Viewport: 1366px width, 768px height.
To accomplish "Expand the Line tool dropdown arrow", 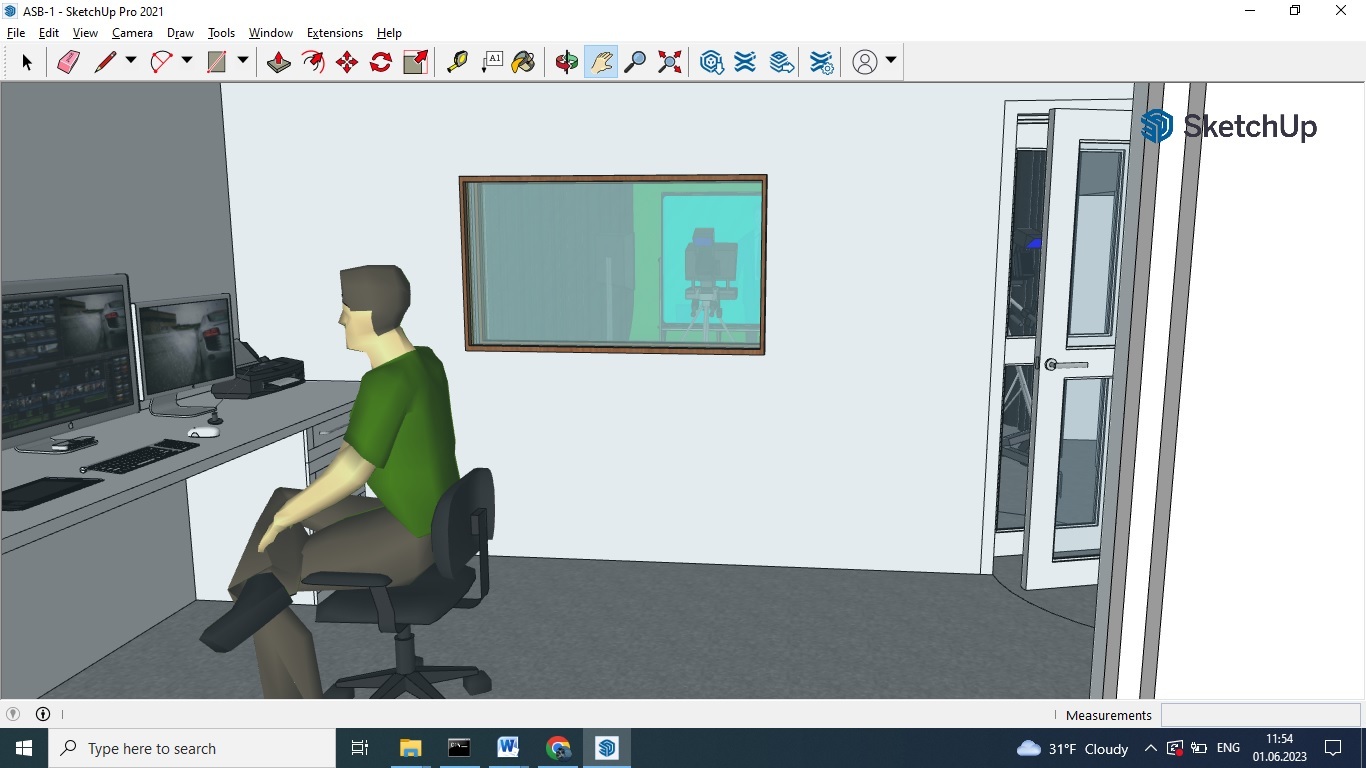I will [x=131, y=61].
